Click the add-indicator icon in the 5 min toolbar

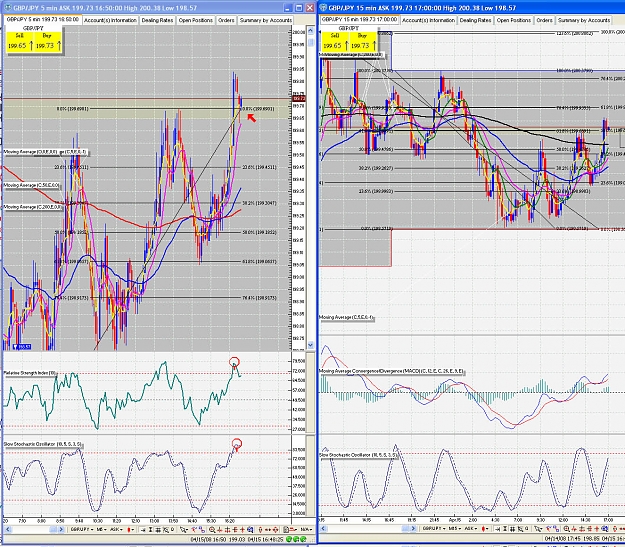point(195,529)
